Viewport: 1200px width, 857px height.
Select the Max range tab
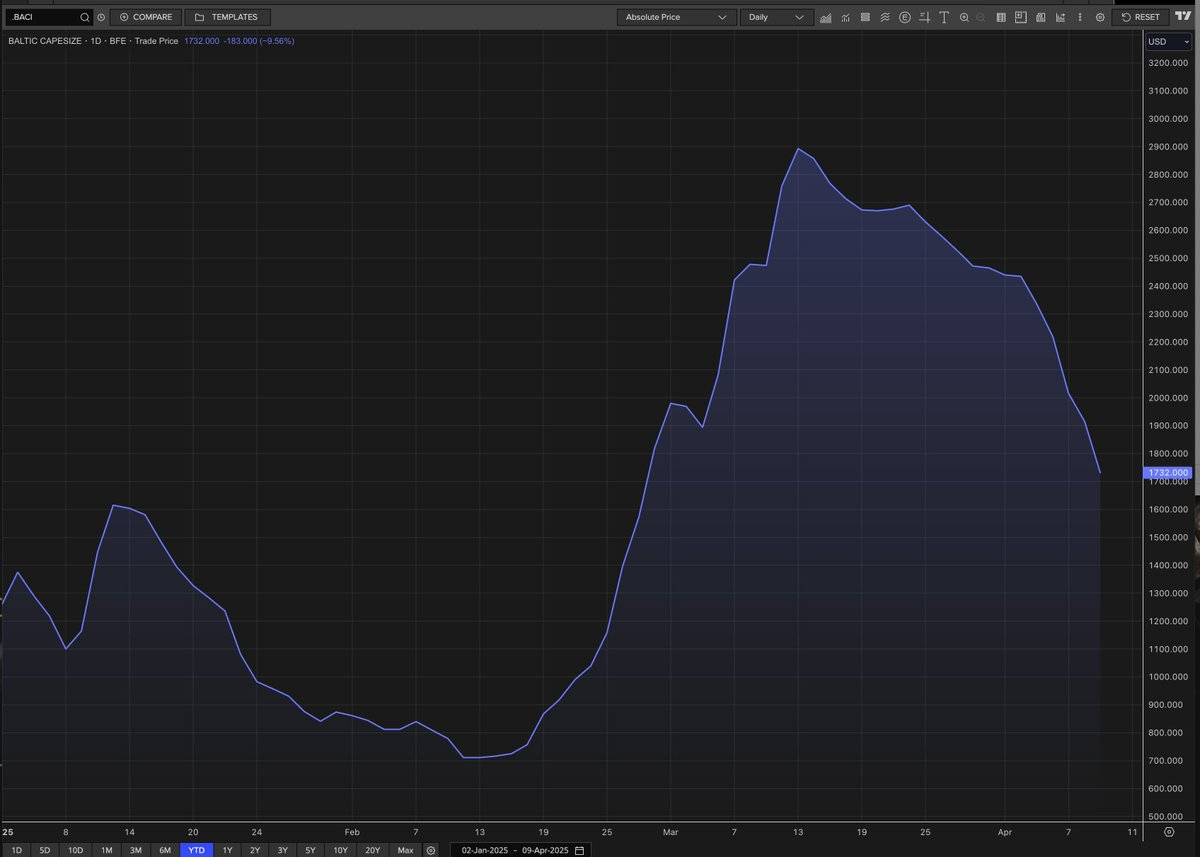(405, 850)
